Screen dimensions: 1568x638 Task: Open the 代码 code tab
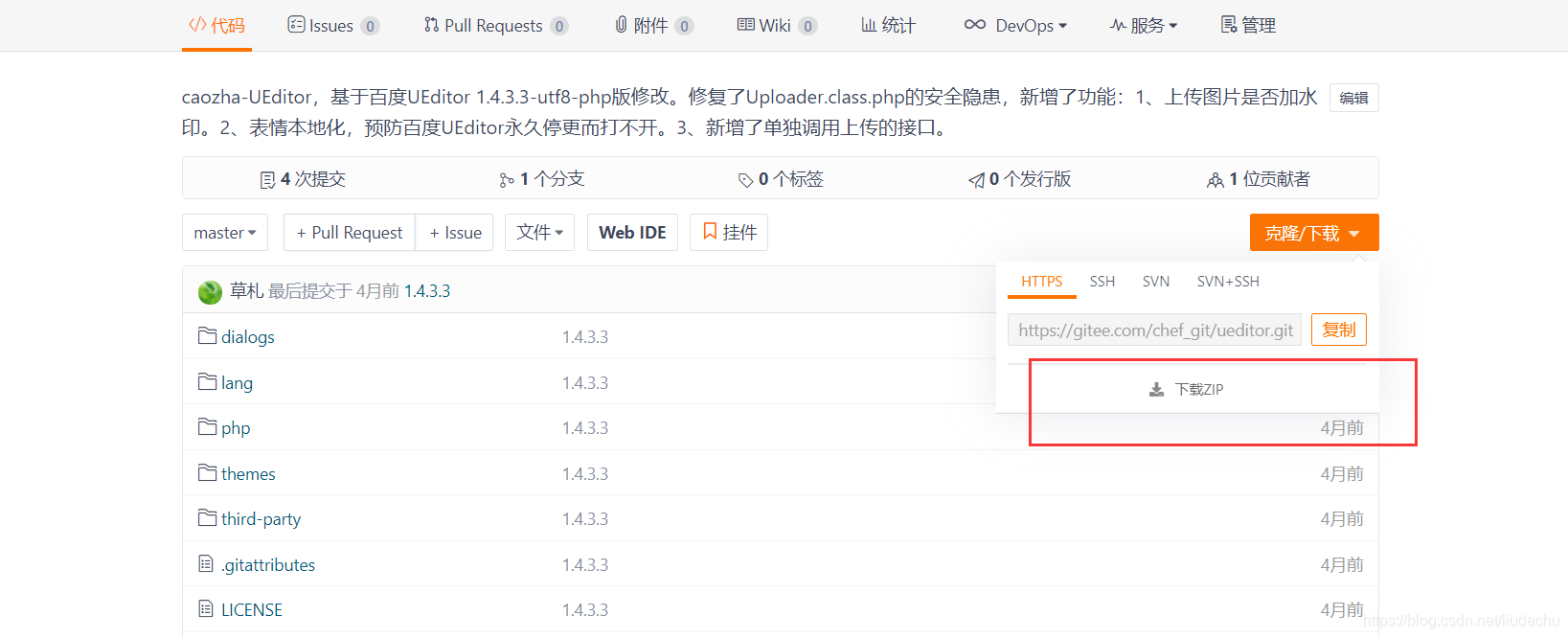[x=216, y=25]
